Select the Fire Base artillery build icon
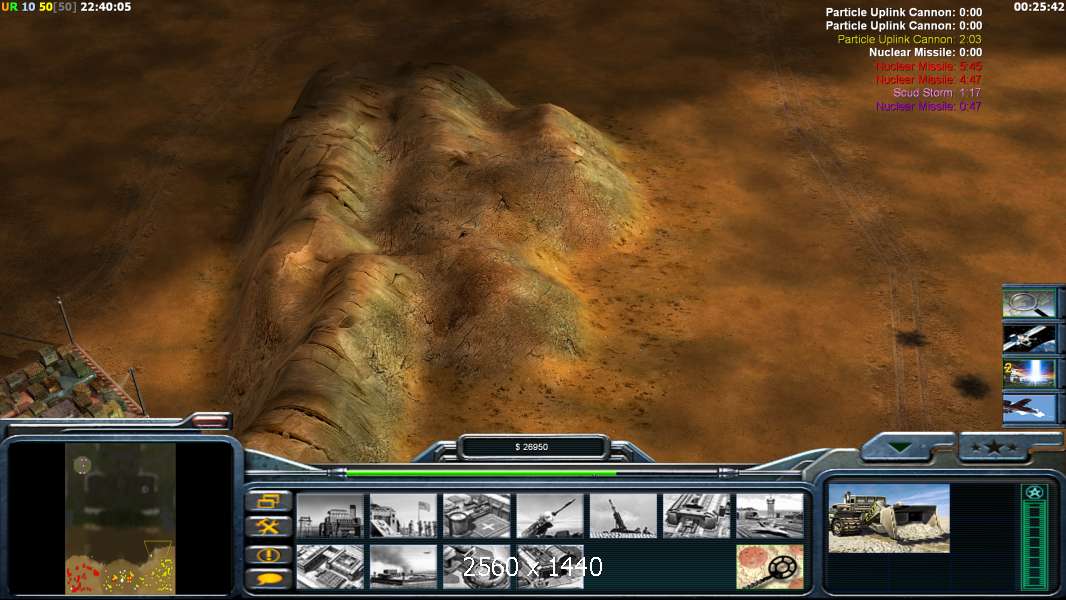The width and height of the screenshot is (1066, 600). coord(623,516)
